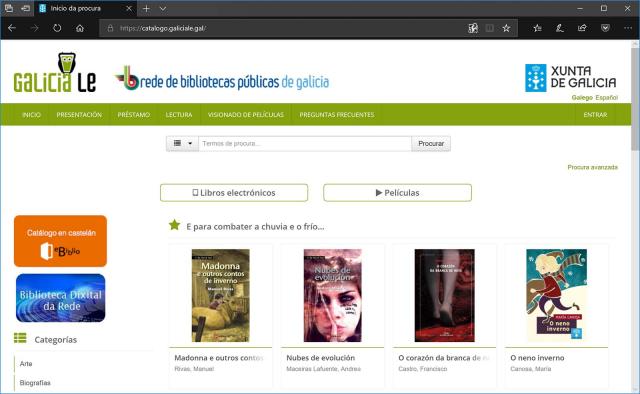
Task: Open the LECTURA menu item
Action: pyautogui.click(x=179, y=115)
